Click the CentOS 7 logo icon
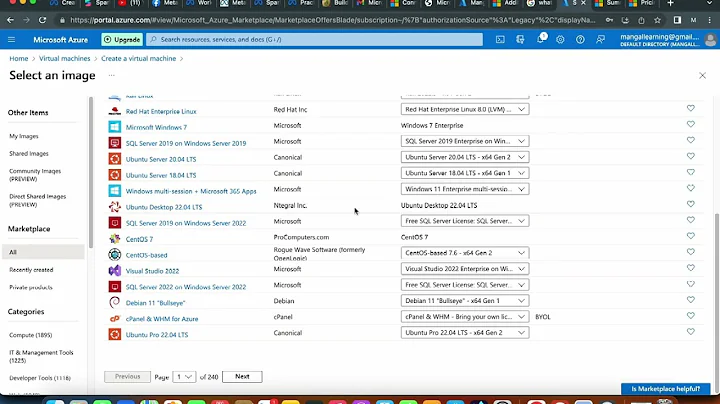Screen dimensions: 720x404 click(114, 239)
